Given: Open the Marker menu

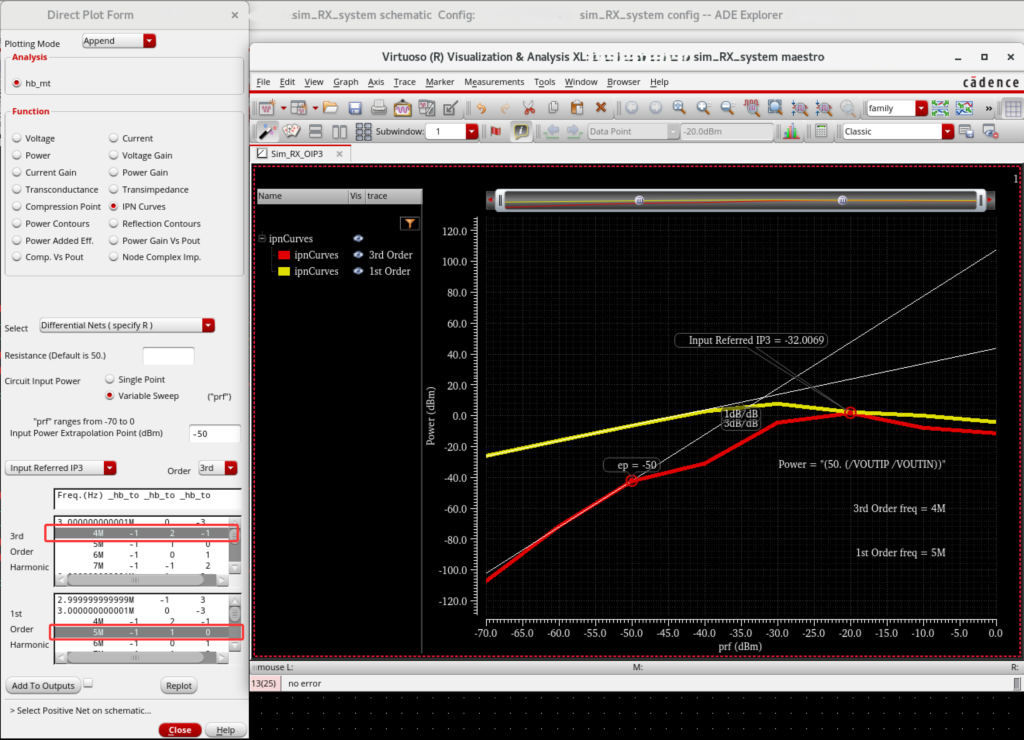Looking at the screenshot, I should pyautogui.click(x=440, y=82).
